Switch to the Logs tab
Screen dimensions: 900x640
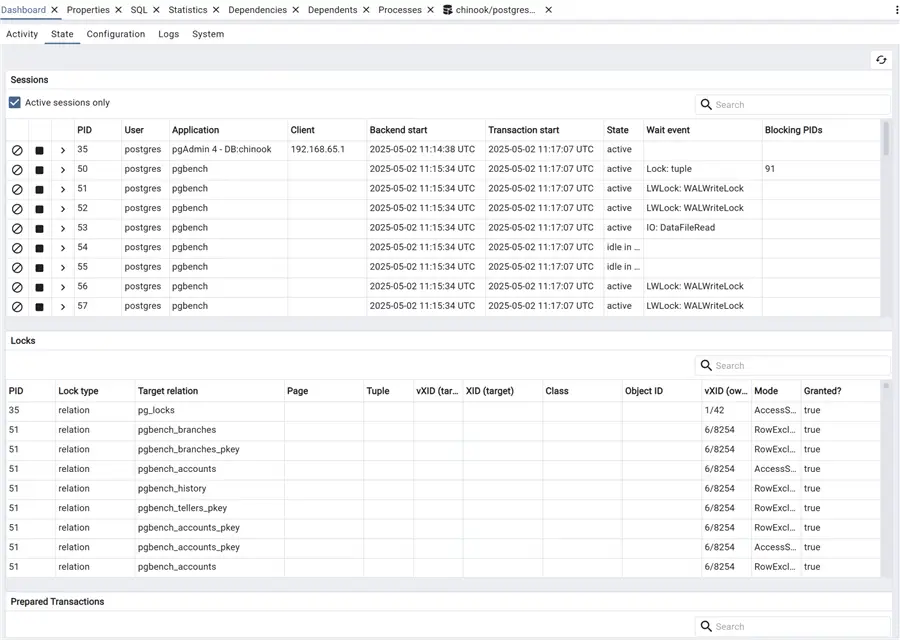[168, 33]
